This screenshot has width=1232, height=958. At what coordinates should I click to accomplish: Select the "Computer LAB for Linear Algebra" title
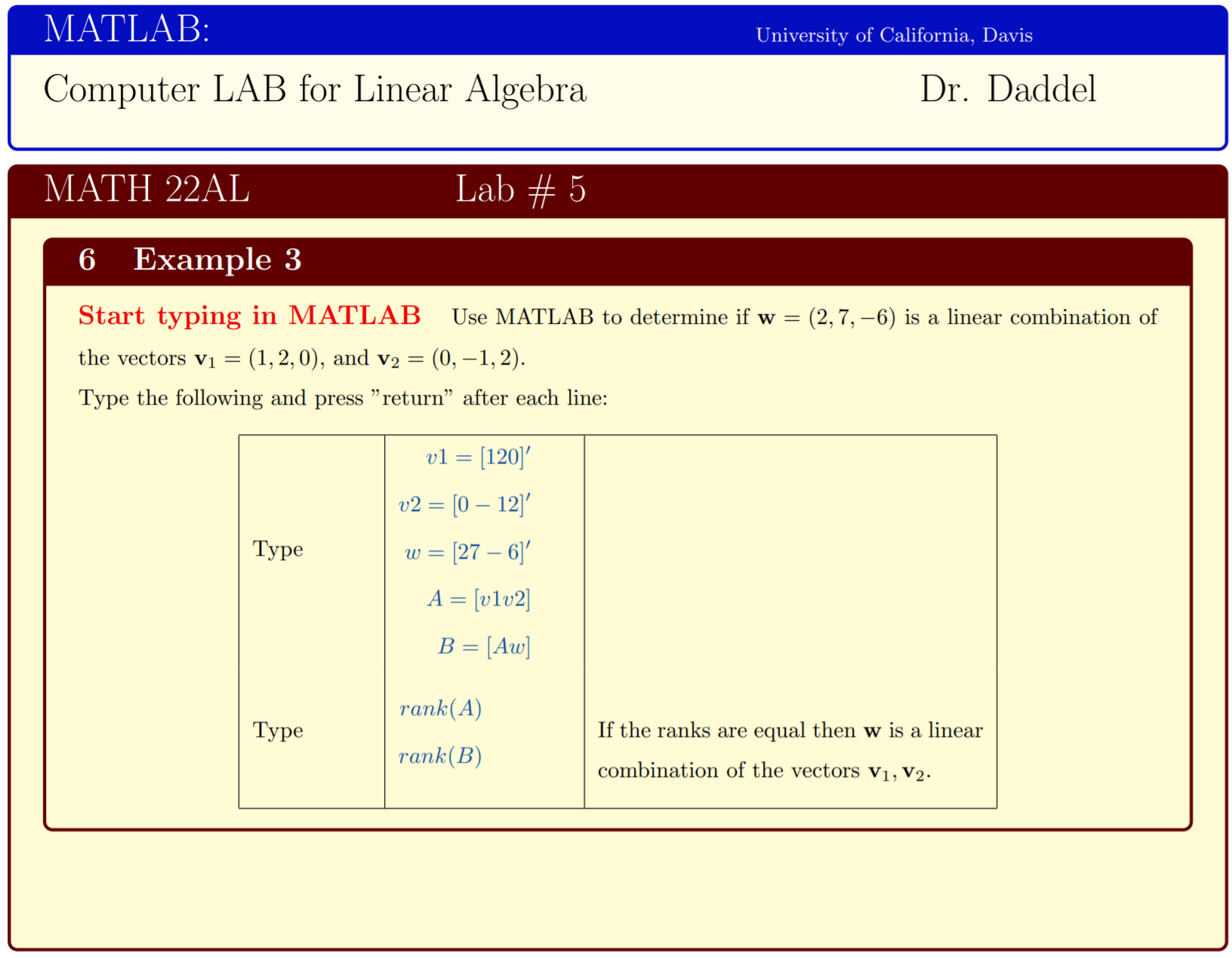[x=315, y=90]
